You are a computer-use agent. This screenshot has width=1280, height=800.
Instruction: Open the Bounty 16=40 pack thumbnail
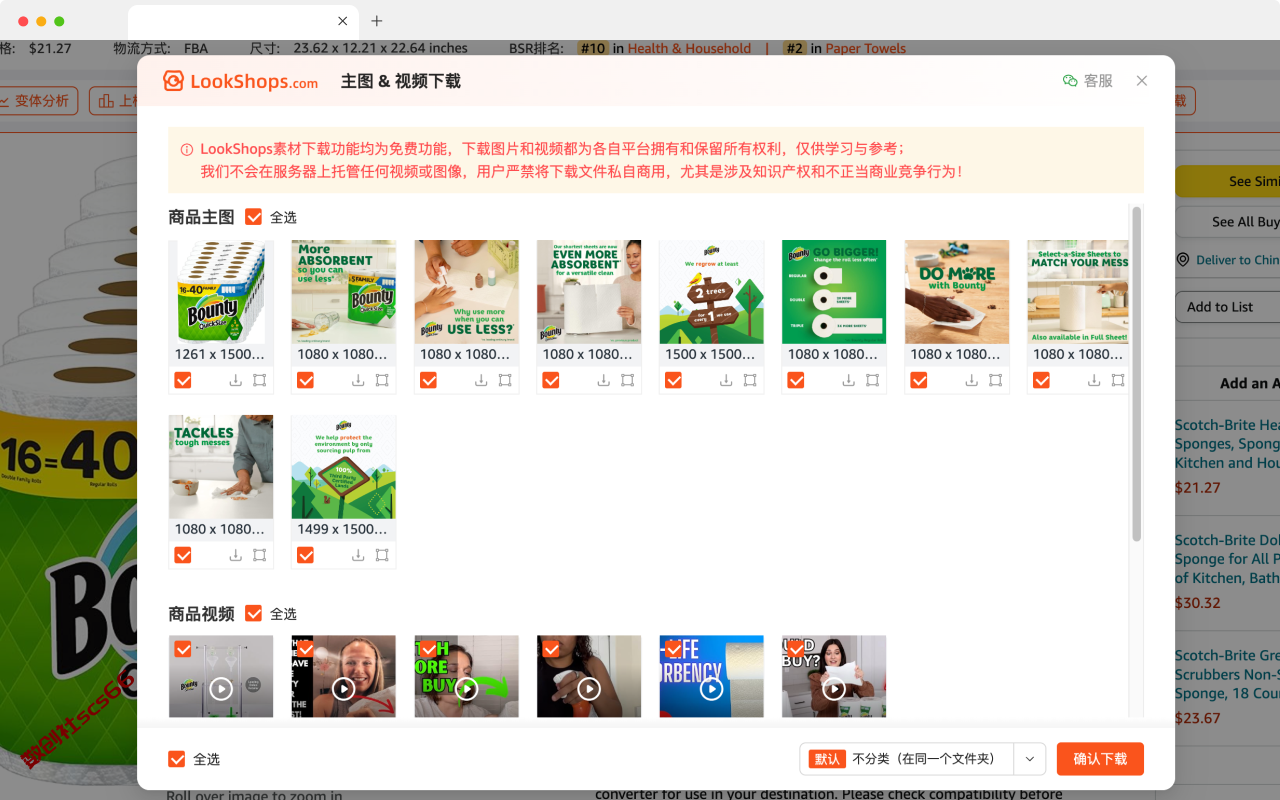click(221, 292)
